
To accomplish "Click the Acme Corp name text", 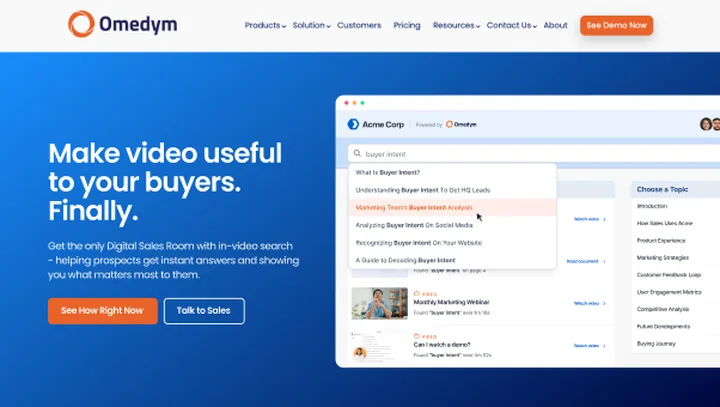I will tap(383, 124).
